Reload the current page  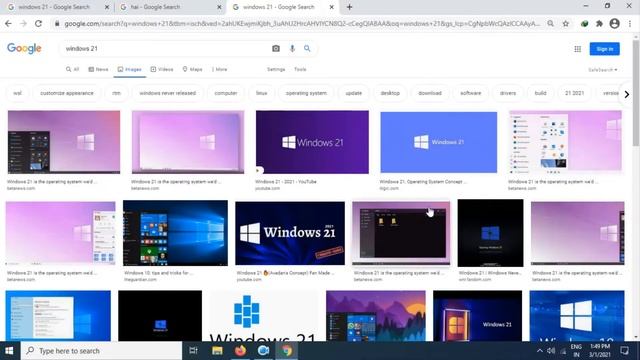tap(38, 24)
